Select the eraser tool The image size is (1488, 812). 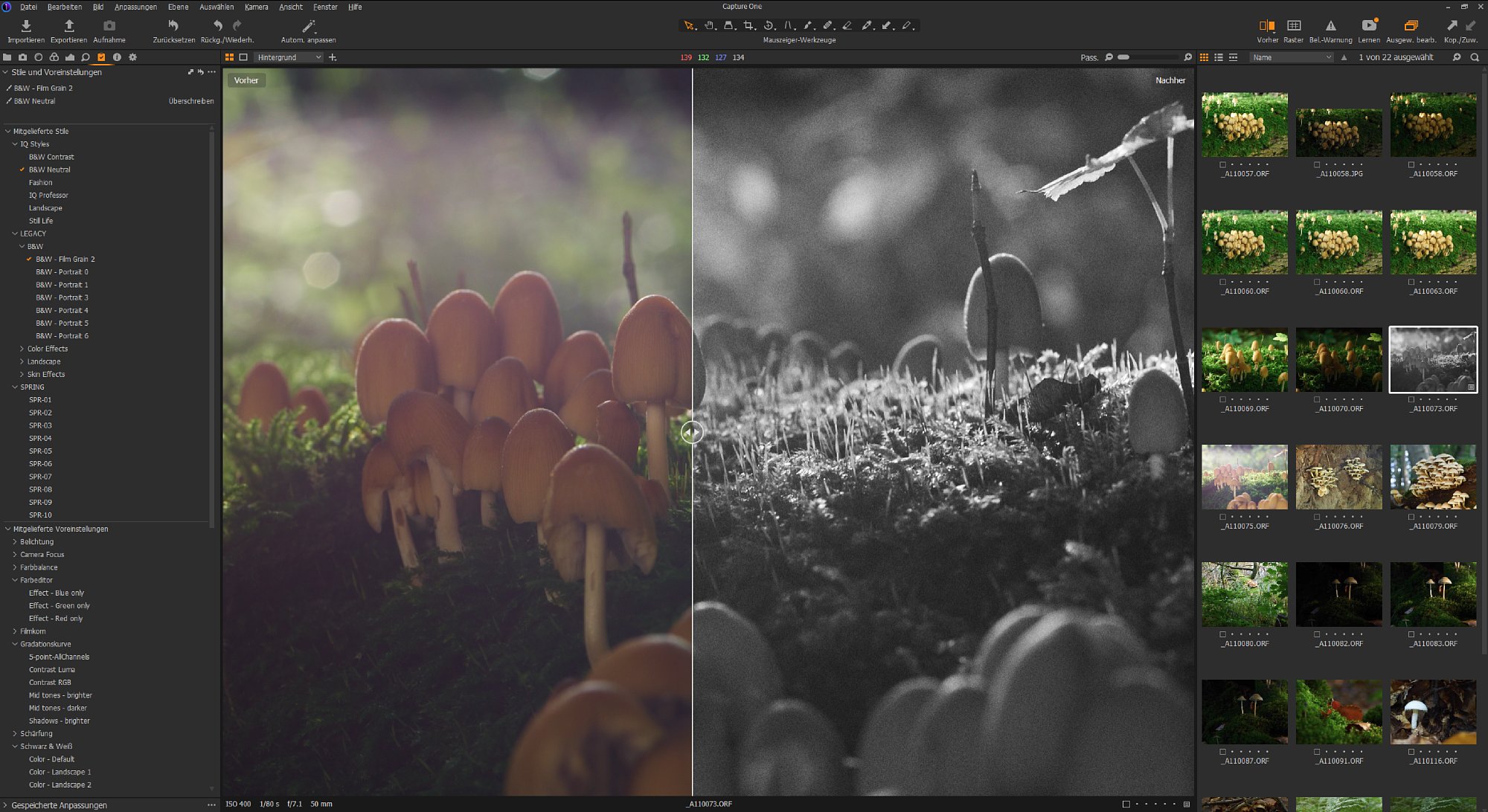click(x=847, y=26)
